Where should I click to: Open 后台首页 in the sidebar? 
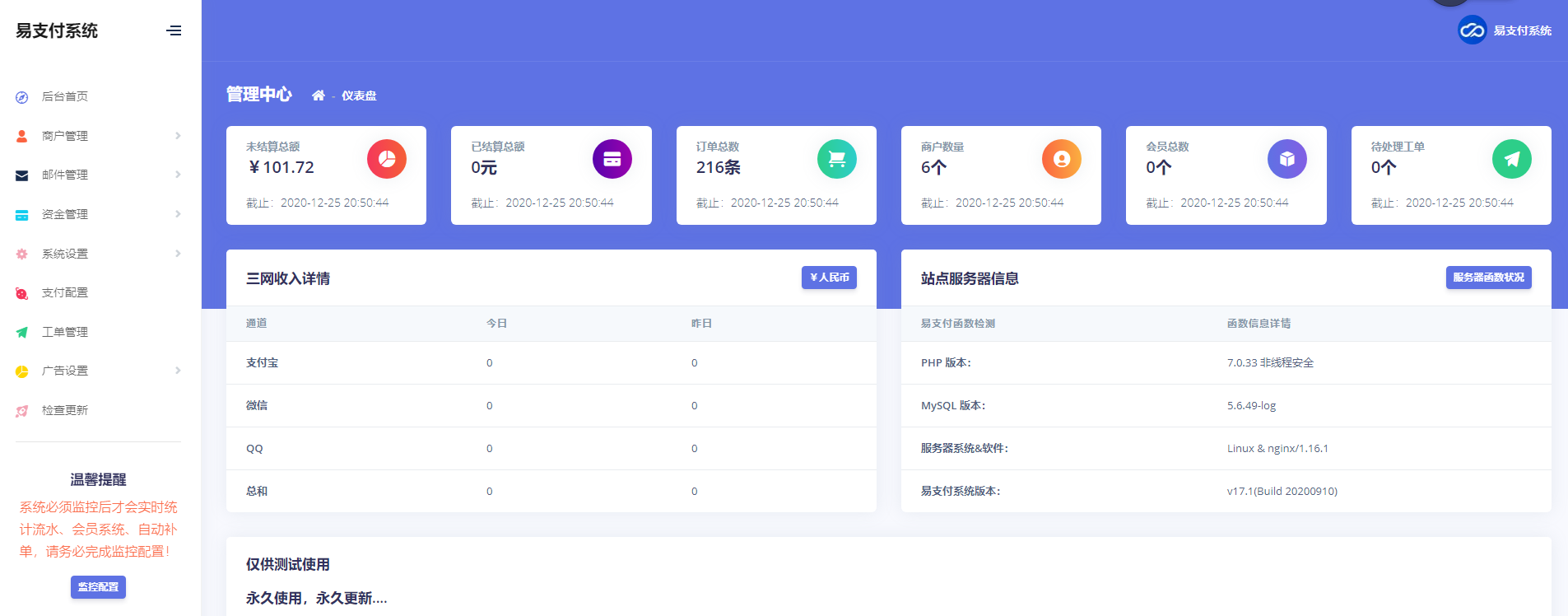coord(65,96)
